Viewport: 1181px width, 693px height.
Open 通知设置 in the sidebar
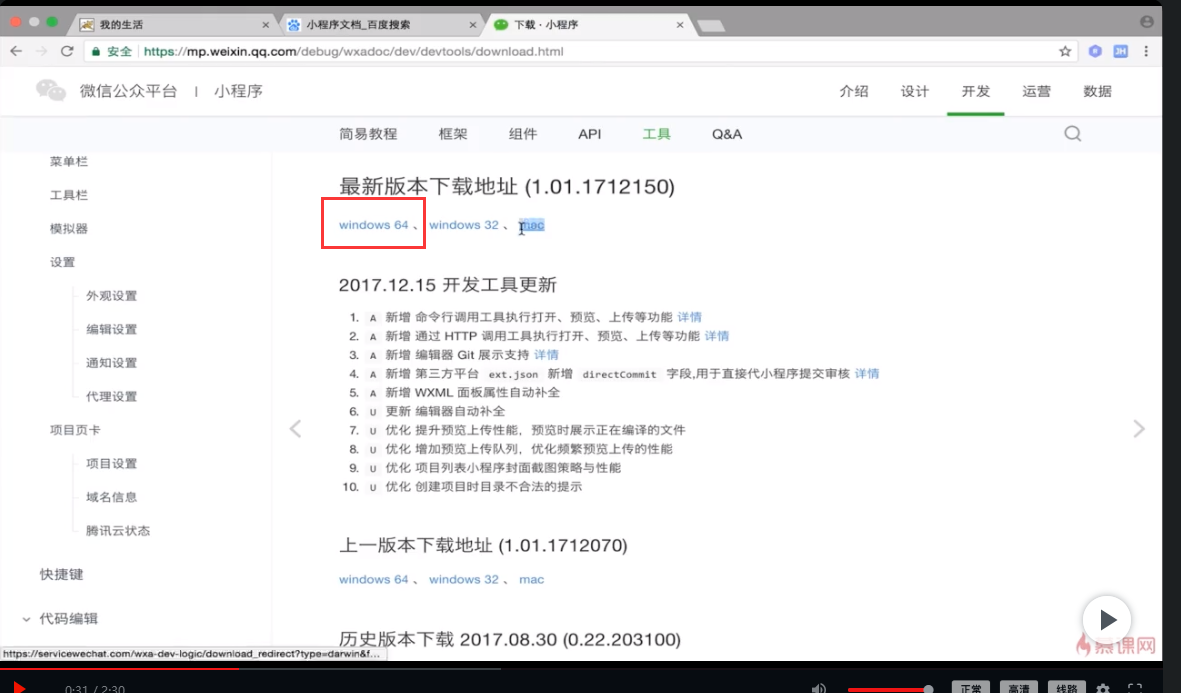pos(111,363)
